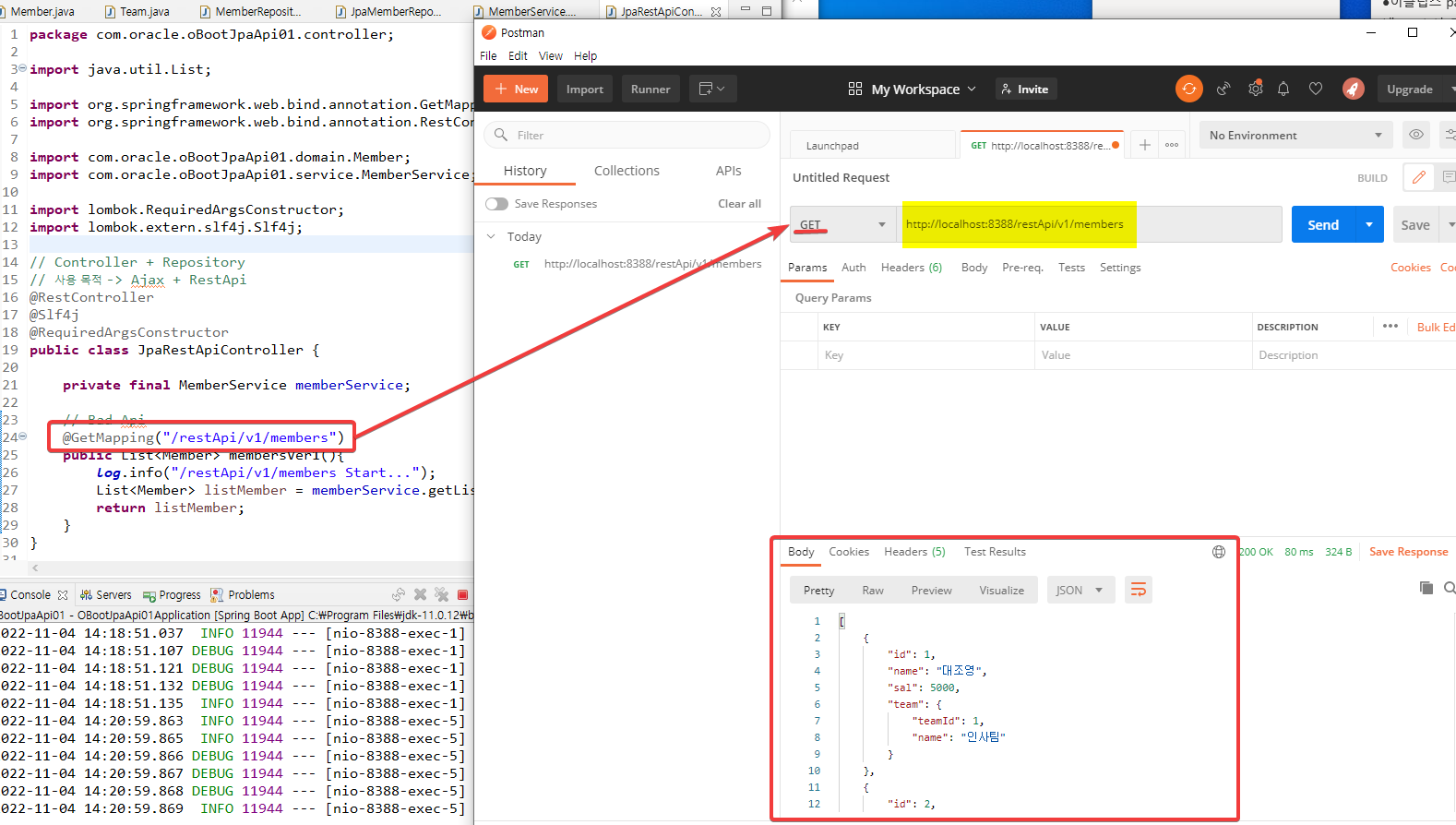This screenshot has height=825, width=1456.
Task: Switch to the APIs sidebar tab
Action: point(728,171)
